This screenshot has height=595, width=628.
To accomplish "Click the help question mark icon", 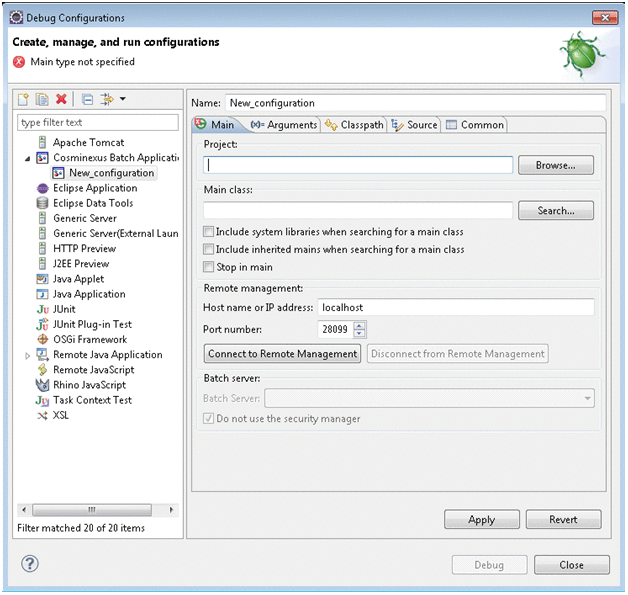I will [x=30, y=565].
